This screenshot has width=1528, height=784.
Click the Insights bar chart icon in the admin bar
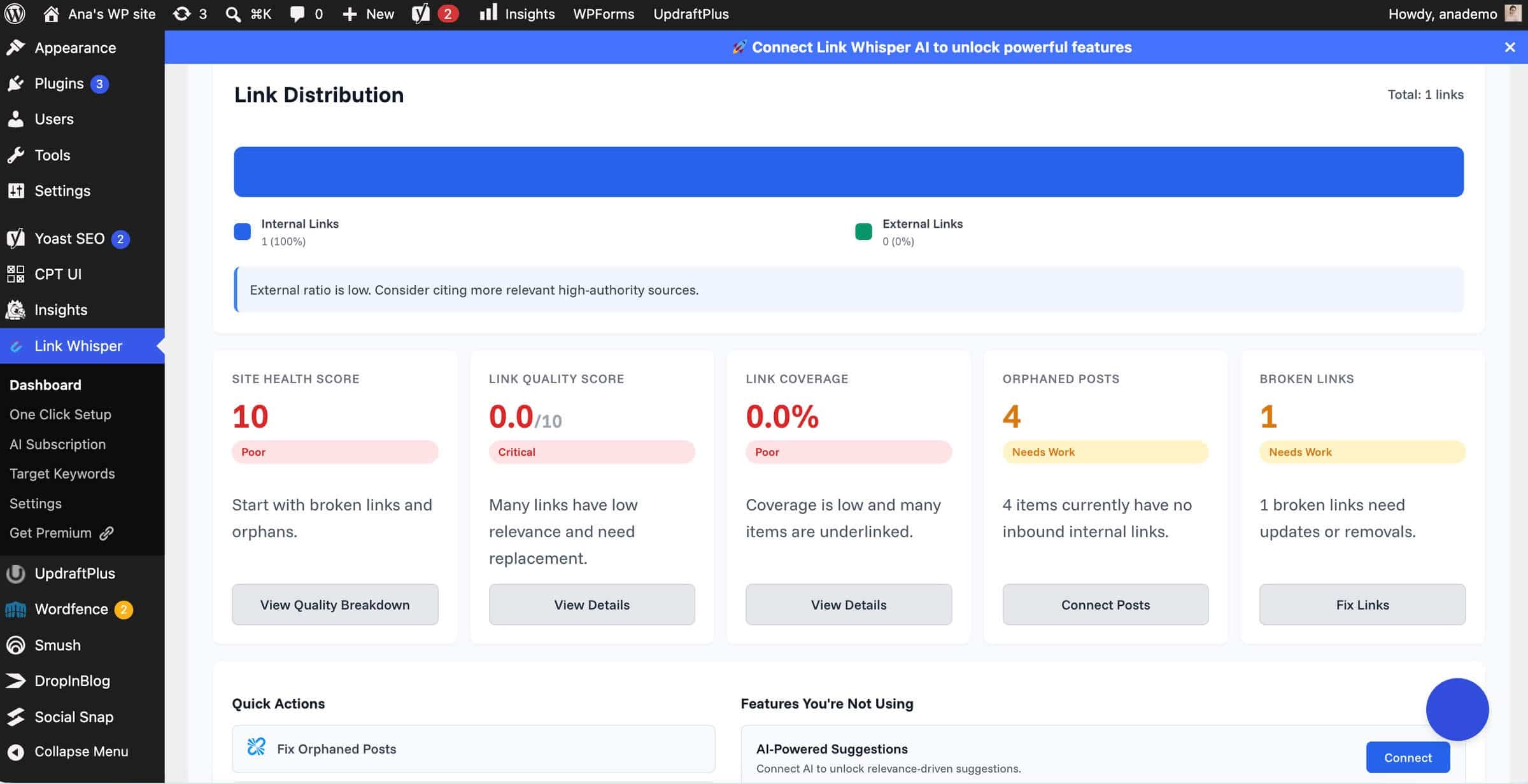click(x=488, y=13)
